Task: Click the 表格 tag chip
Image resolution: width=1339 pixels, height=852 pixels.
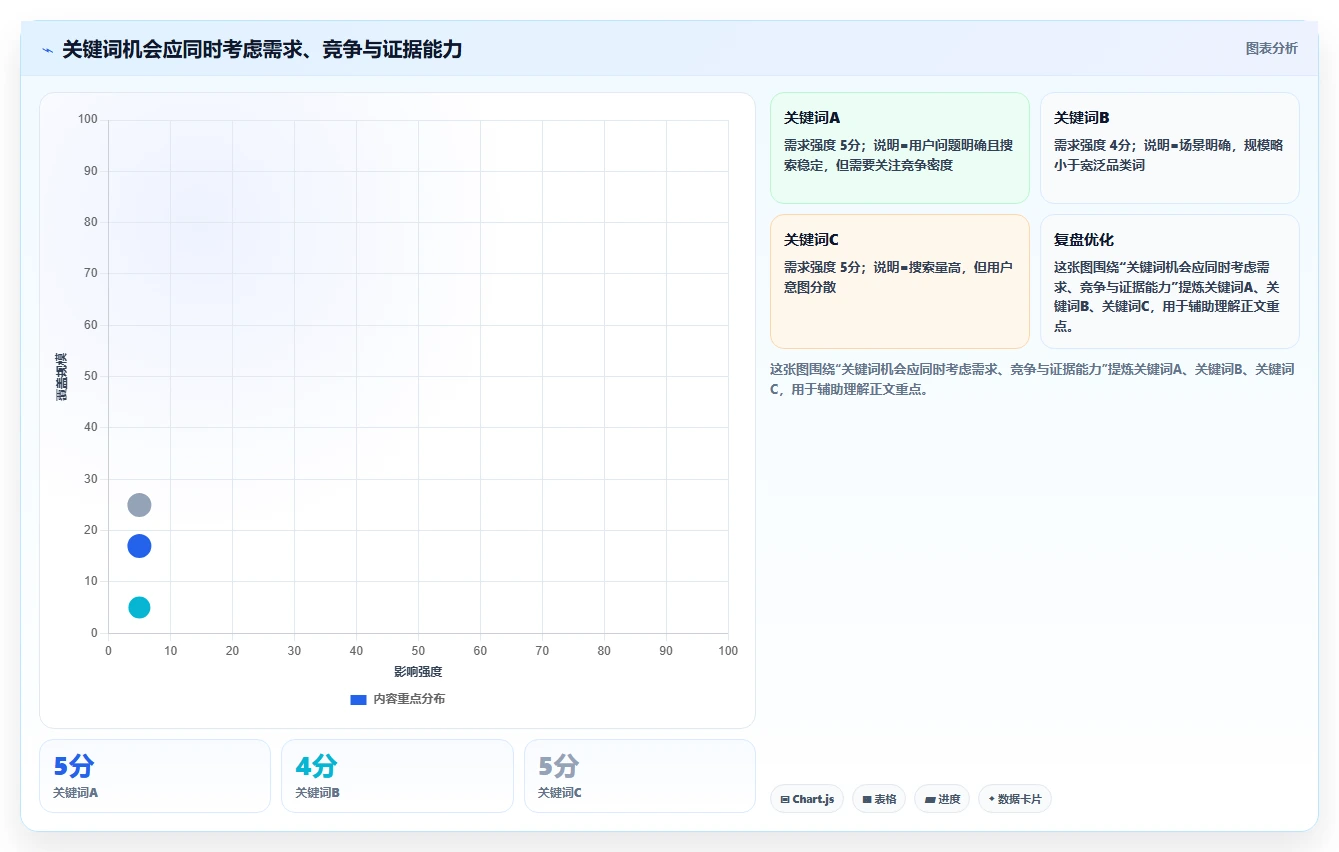Action: (x=879, y=799)
